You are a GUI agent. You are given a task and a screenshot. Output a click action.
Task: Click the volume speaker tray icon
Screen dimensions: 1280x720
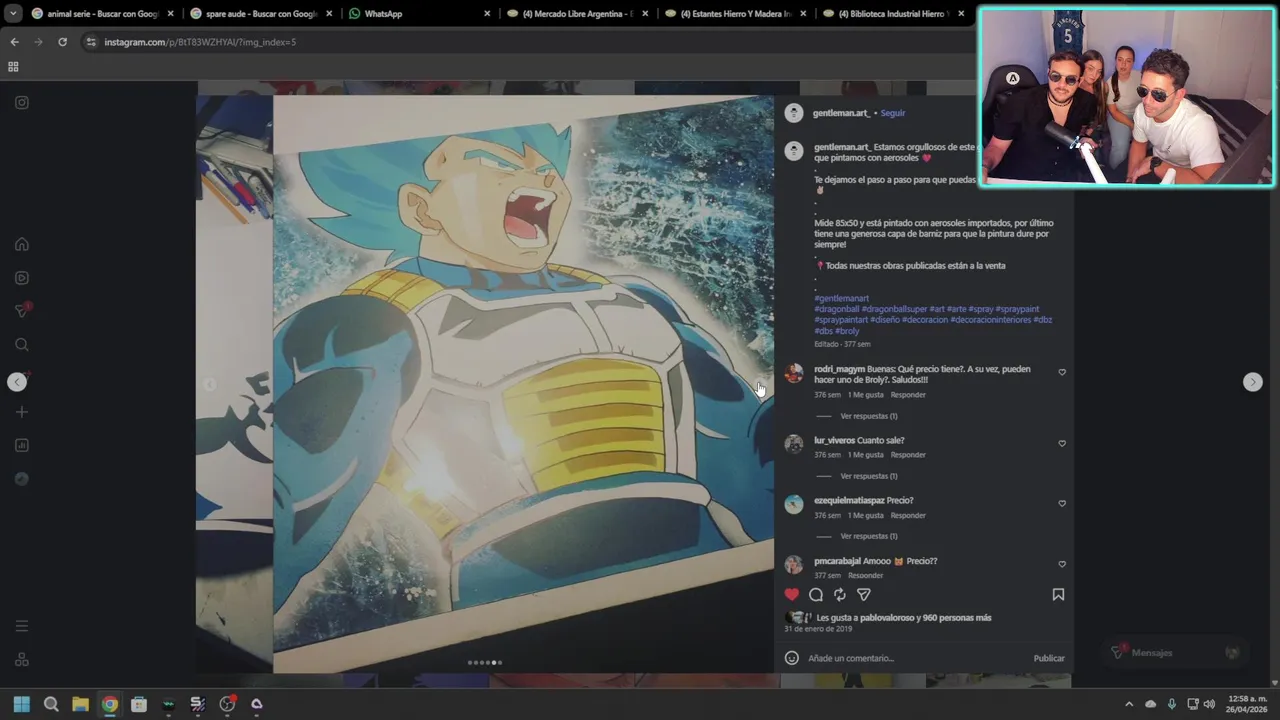point(1210,704)
